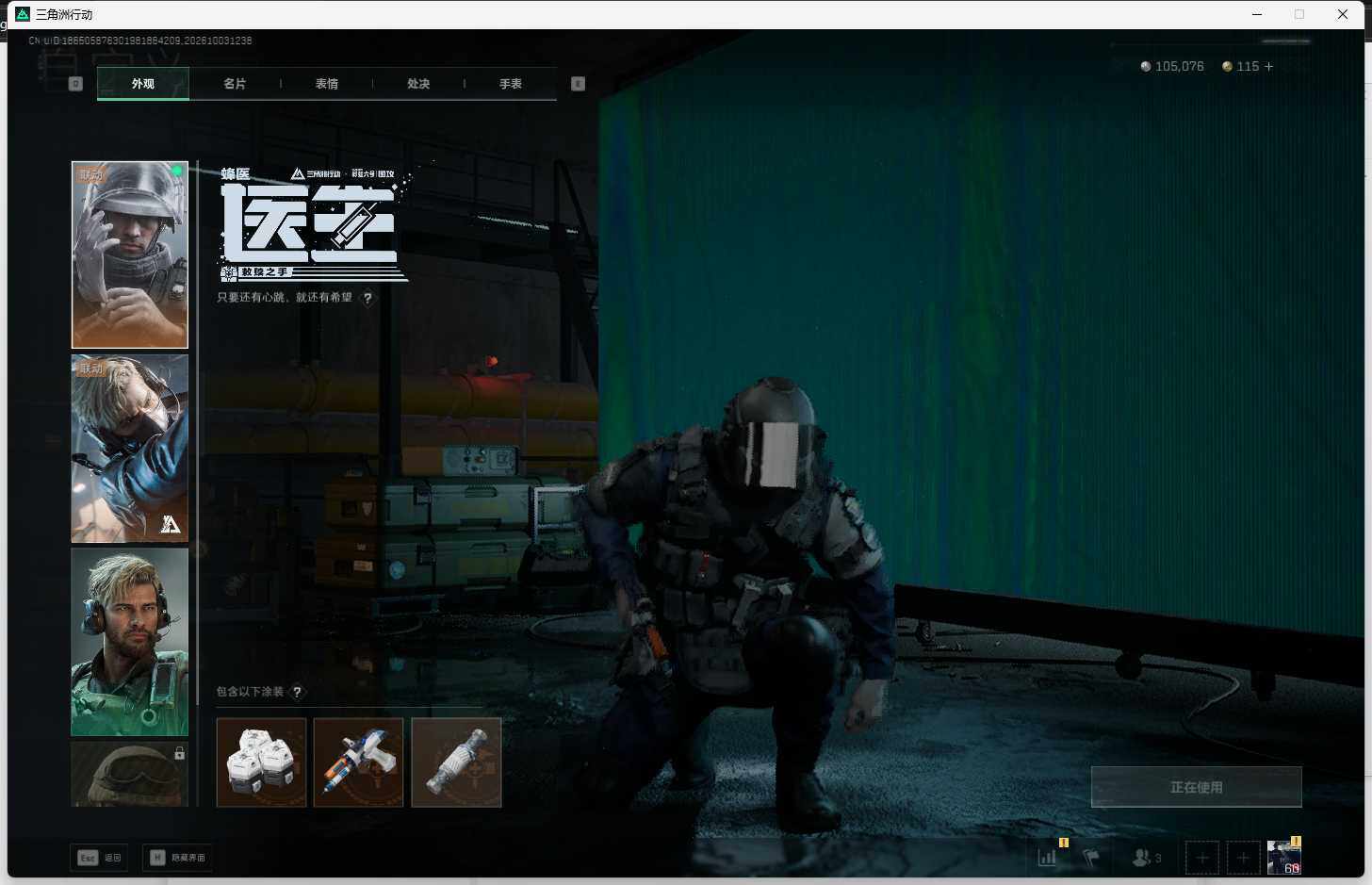The height and width of the screenshot is (885, 1372).
Task: Open help icon beside 只要还有心跳 description
Action: (x=367, y=298)
